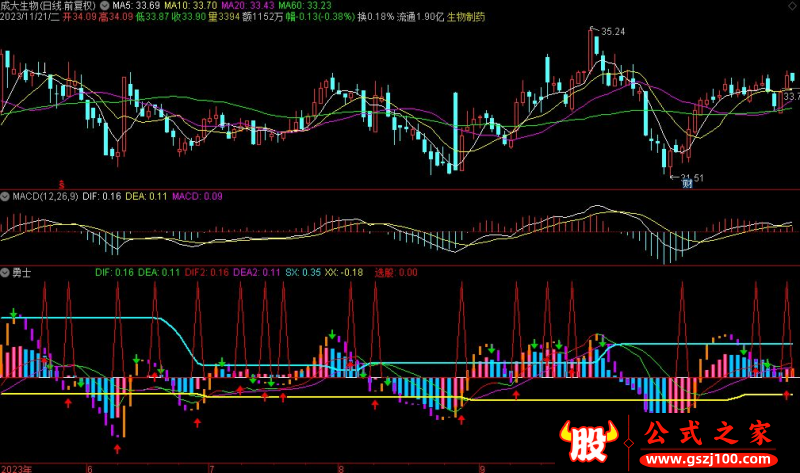The width and height of the screenshot is (800, 473).
Task: Click the volume value 量3394
Action: (x=224, y=17)
